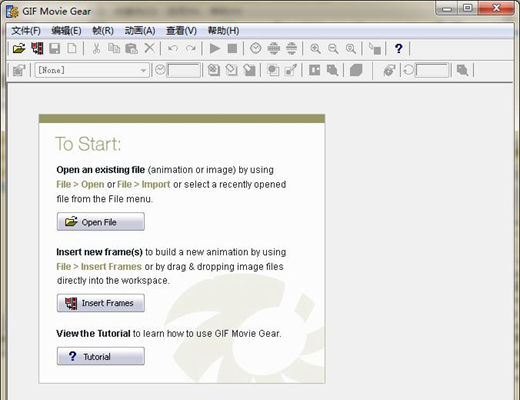The image size is (520, 400).
Task: Open the 编辑(E) menu
Action: tap(66, 31)
